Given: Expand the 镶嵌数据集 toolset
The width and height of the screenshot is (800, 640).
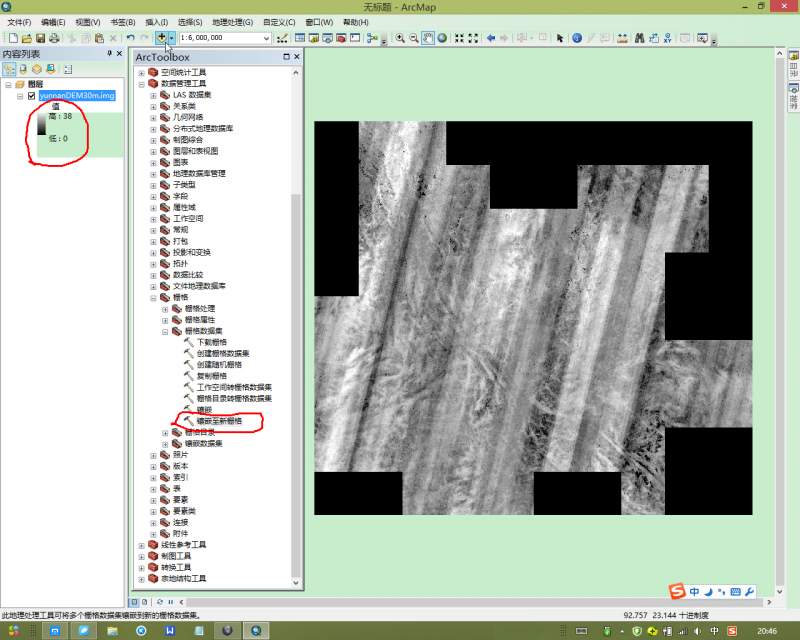Looking at the screenshot, I should (x=165, y=444).
